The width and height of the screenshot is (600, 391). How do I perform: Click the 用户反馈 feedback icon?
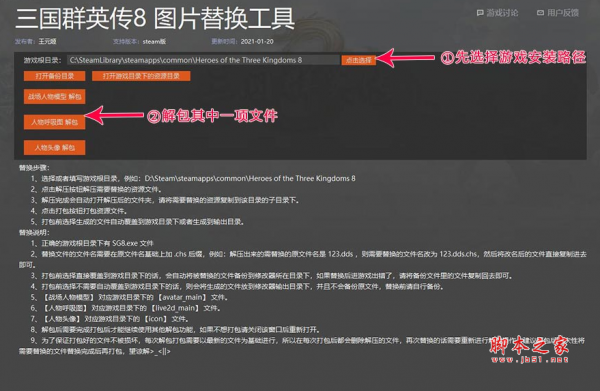pos(540,13)
